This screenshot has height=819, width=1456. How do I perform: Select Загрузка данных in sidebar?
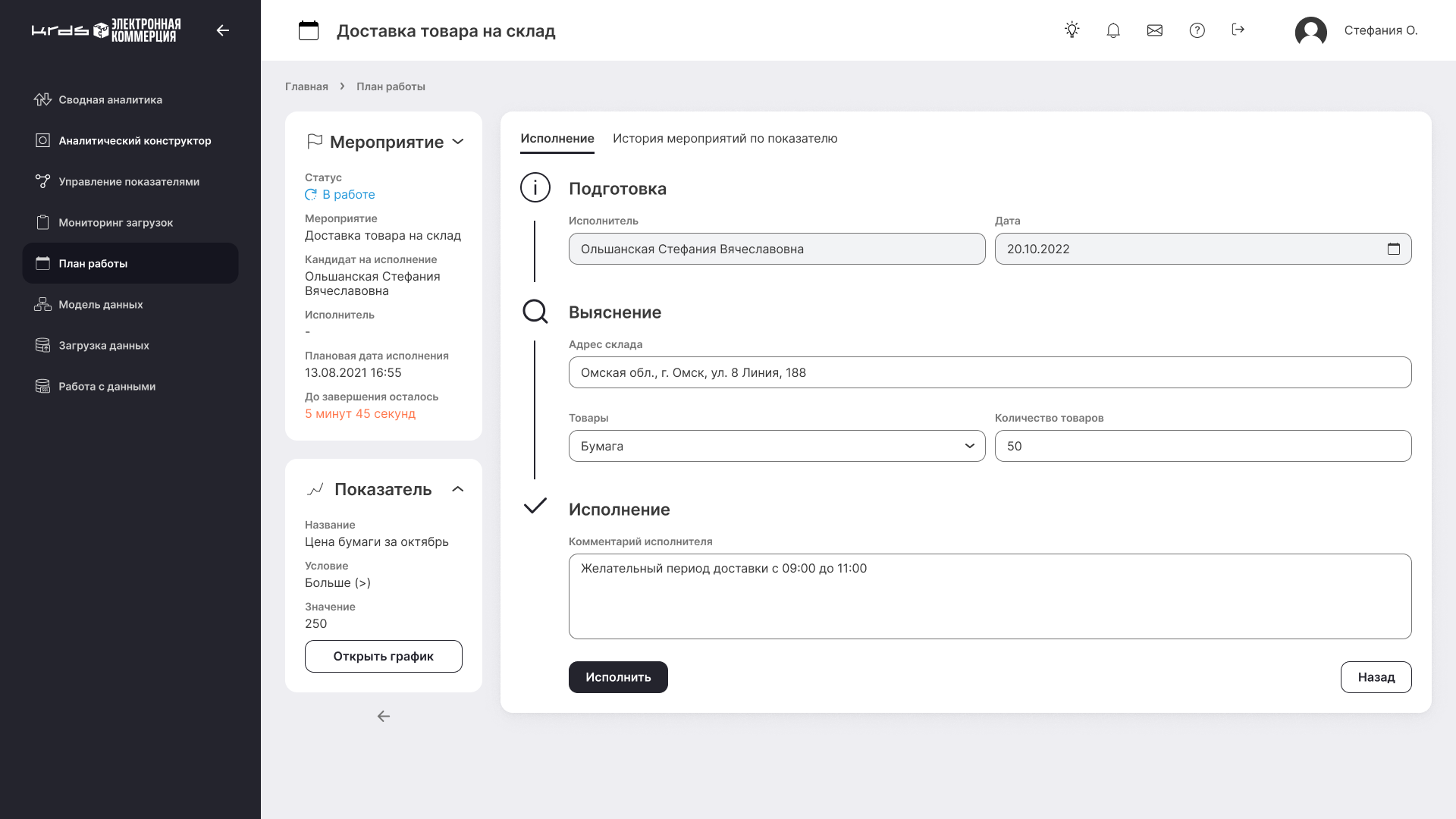click(x=103, y=345)
